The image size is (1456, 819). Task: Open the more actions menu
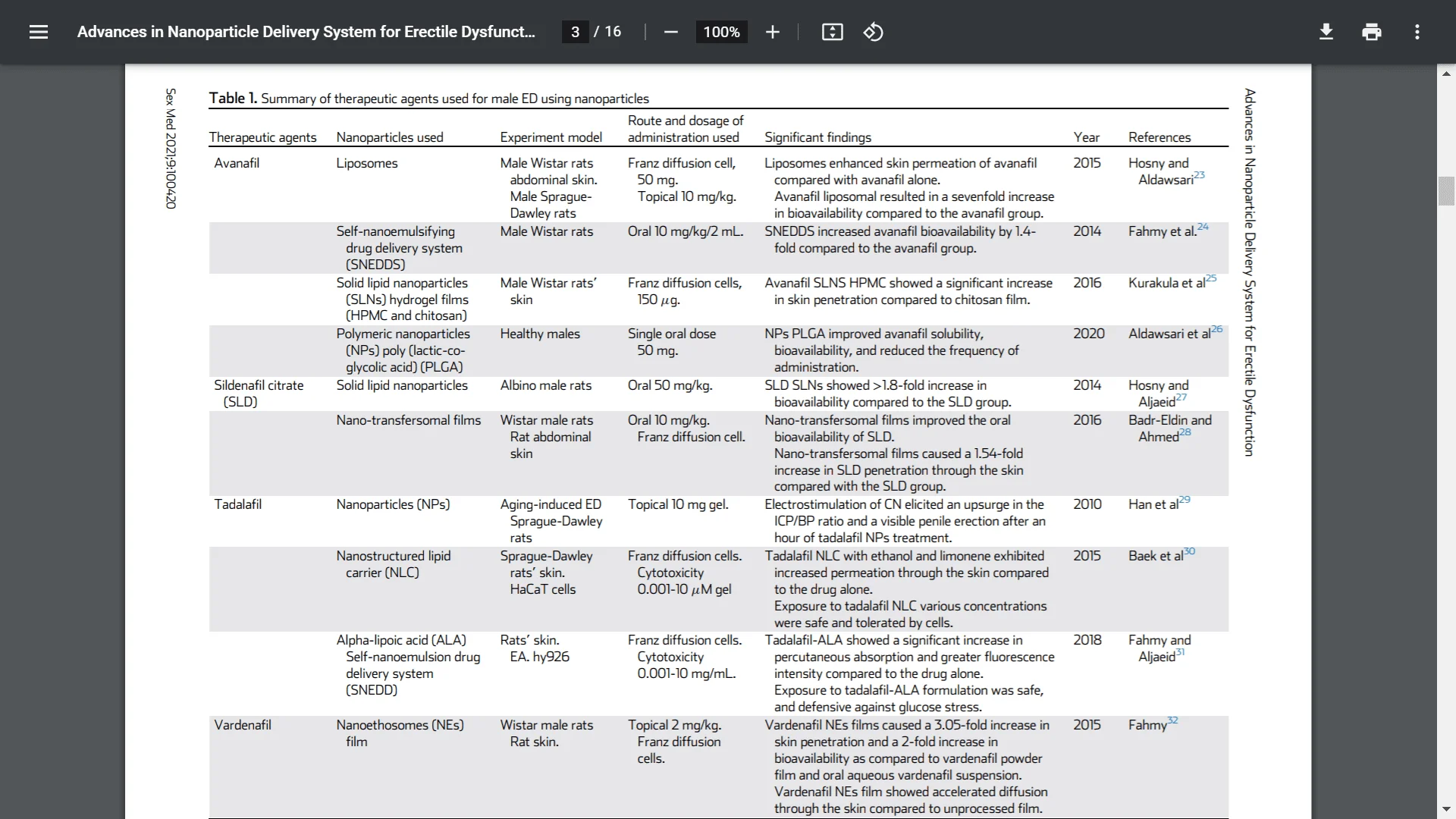pyautogui.click(x=1417, y=32)
